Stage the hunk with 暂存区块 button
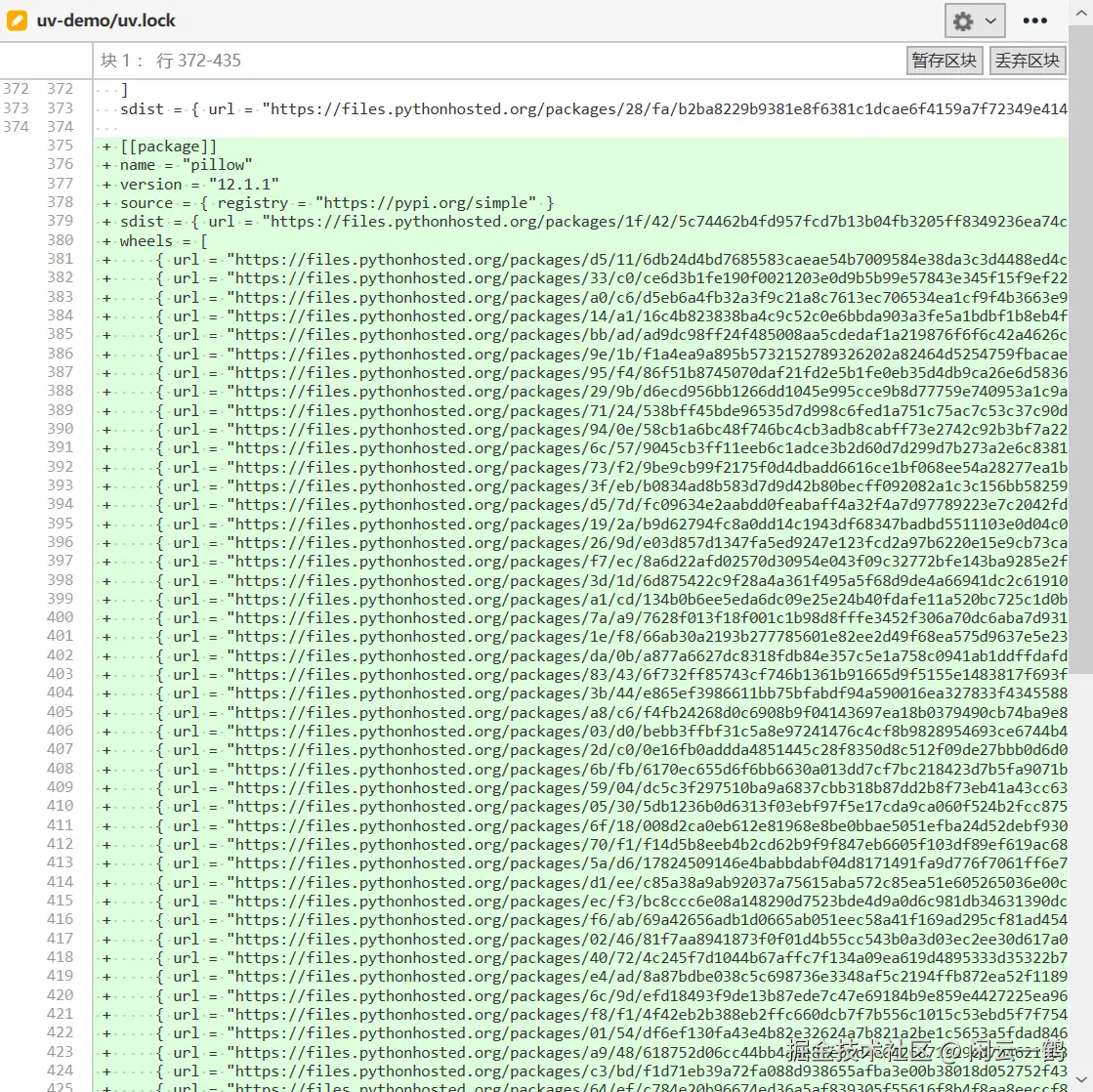Screen dimensions: 1093x1092 [x=944, y=61]
